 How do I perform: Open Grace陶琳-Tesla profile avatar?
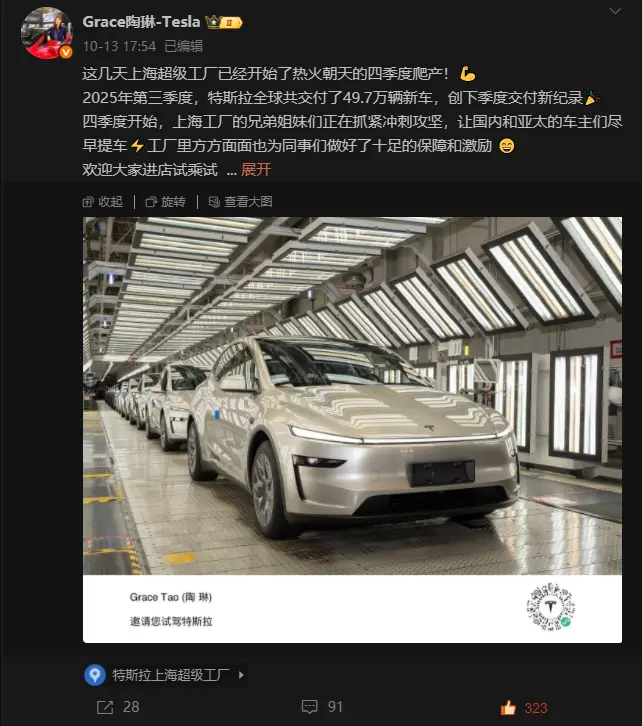(47, 33)
